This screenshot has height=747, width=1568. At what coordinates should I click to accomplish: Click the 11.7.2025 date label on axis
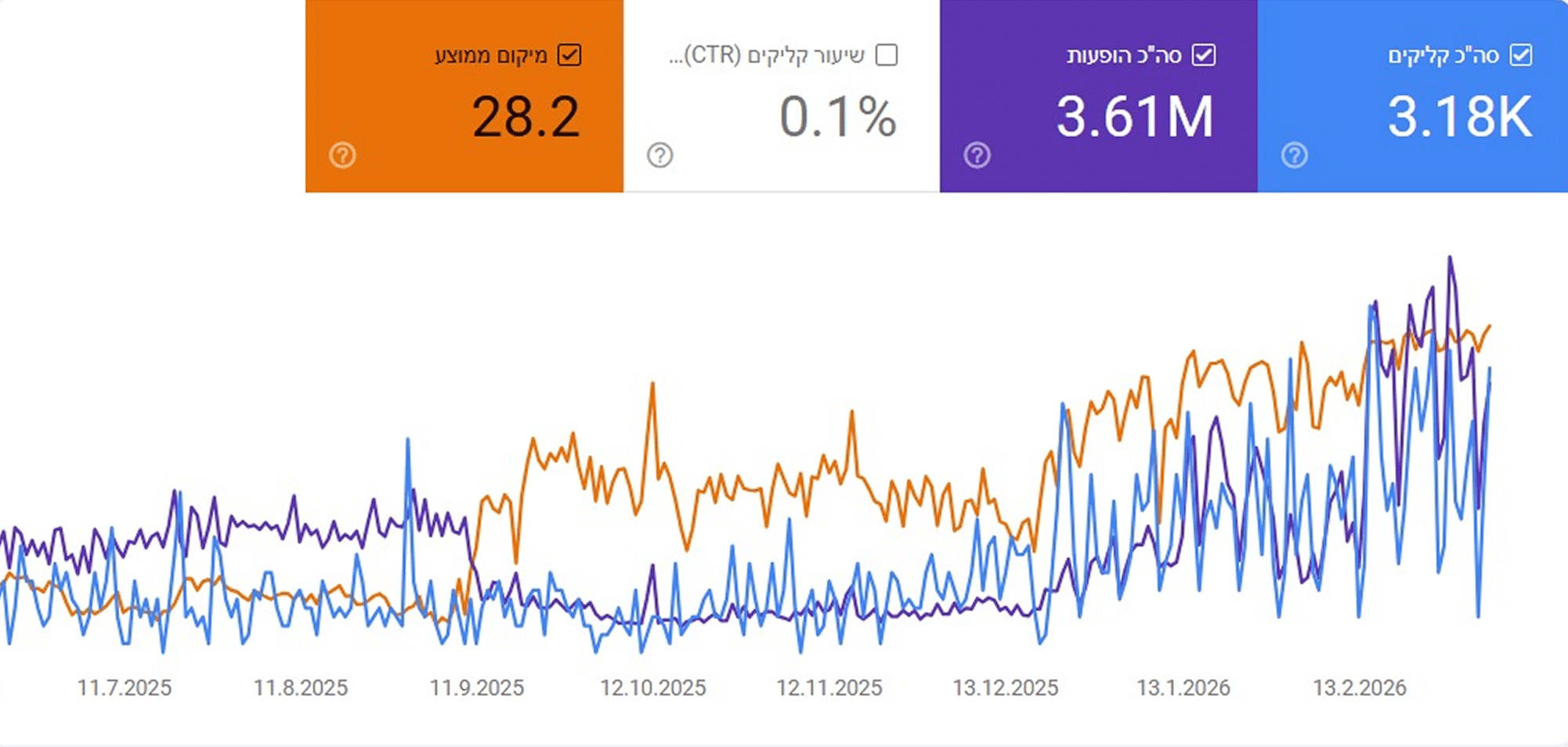(125, 687)
